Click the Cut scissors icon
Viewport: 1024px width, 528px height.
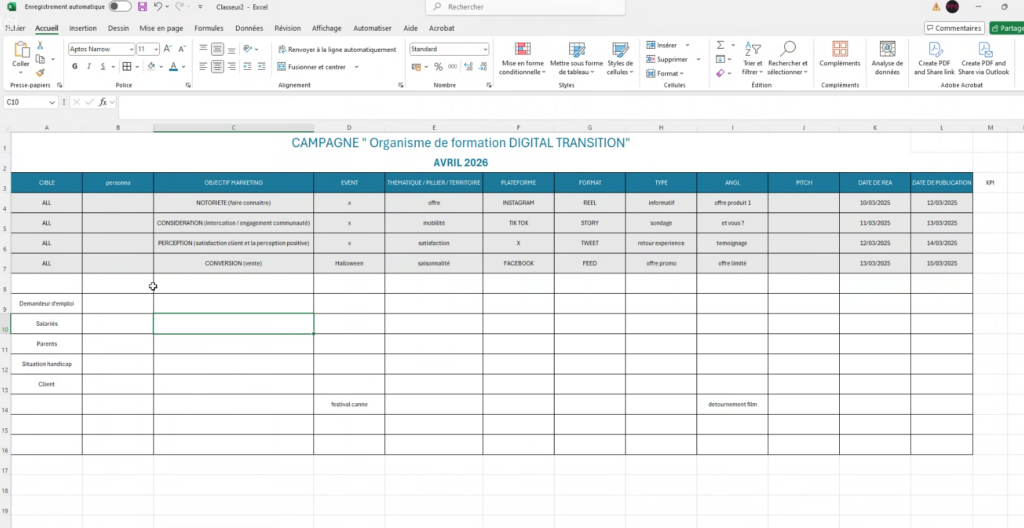tap(40, 46)
